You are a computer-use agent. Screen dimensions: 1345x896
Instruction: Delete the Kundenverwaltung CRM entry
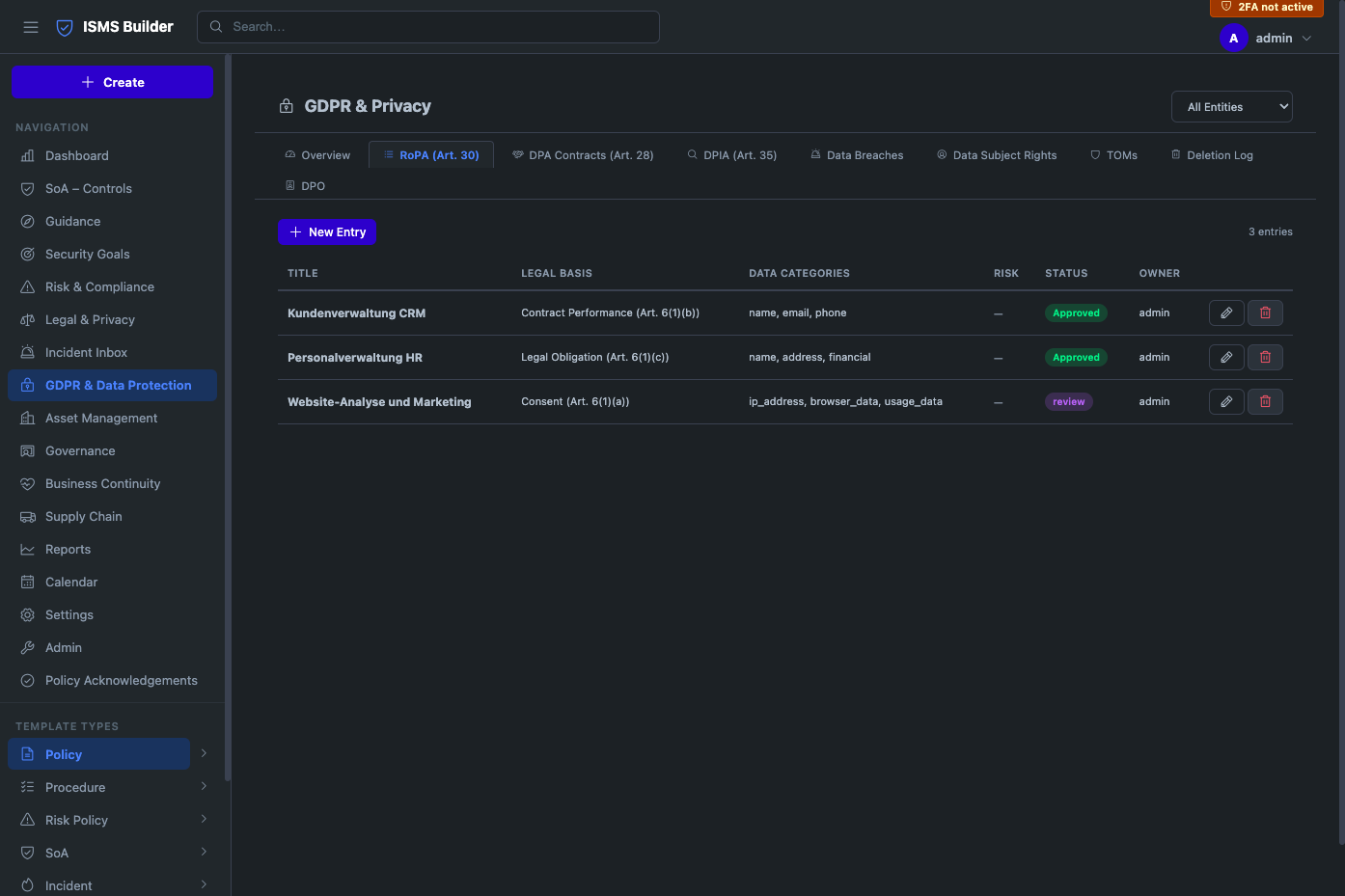tap(1265, 312)
